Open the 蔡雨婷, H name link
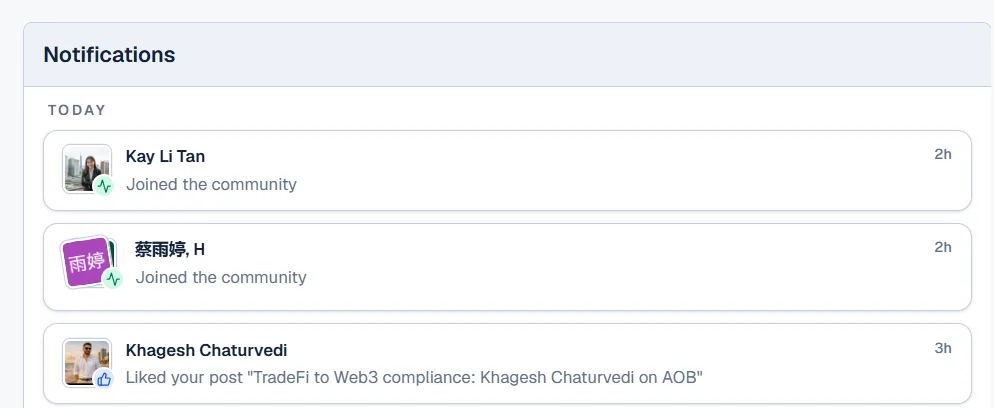The width and height of the screenshot is (994, 408). (170, 250)
